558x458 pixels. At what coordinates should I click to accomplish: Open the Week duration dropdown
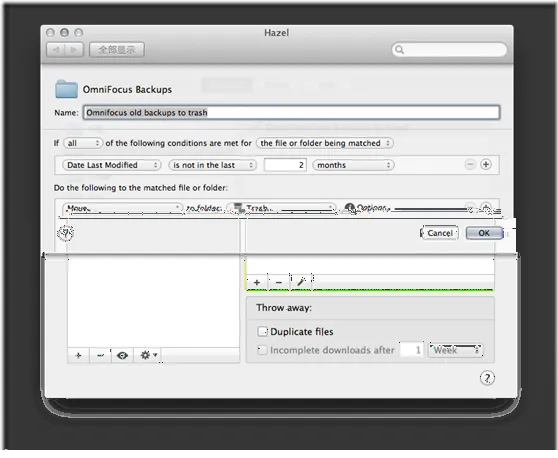(456, 350)
